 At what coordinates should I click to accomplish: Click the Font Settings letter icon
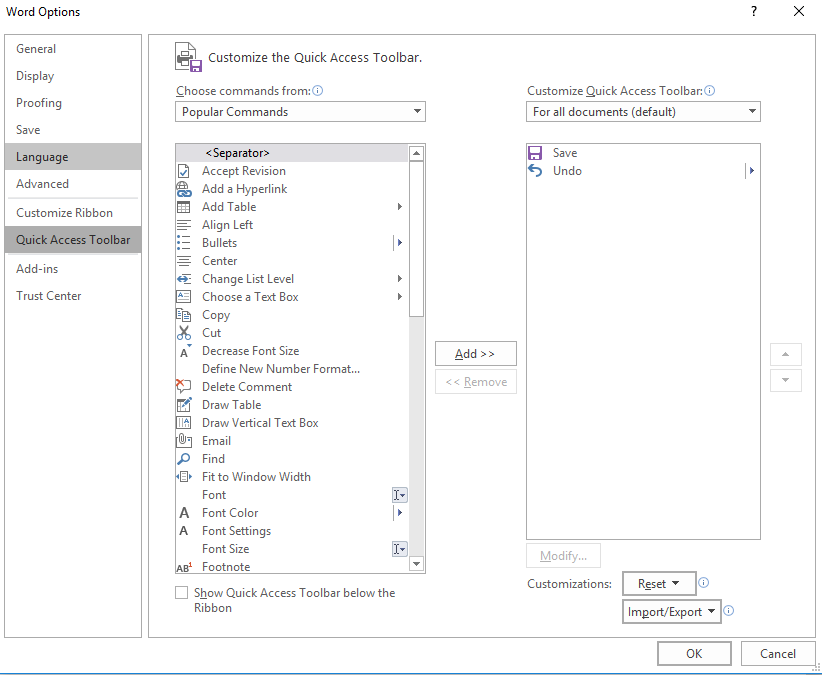(x=183, y=531)
